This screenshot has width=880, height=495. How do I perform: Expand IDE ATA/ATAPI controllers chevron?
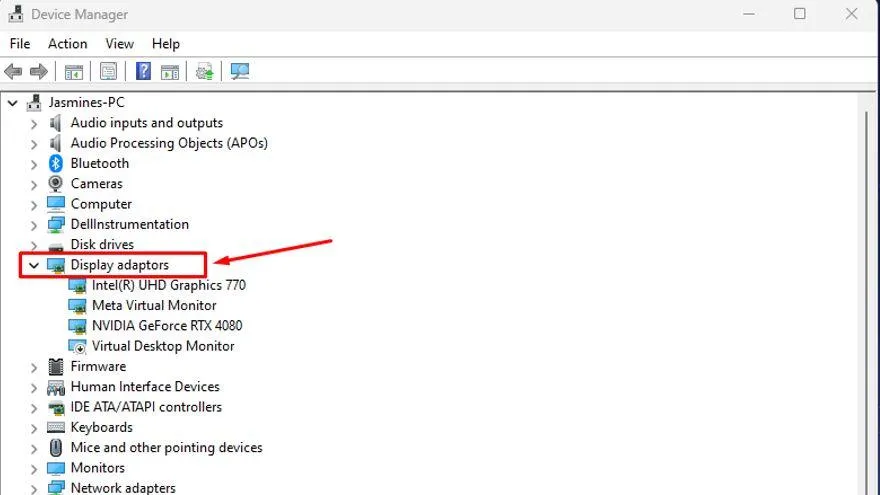[x=34, y=408]
